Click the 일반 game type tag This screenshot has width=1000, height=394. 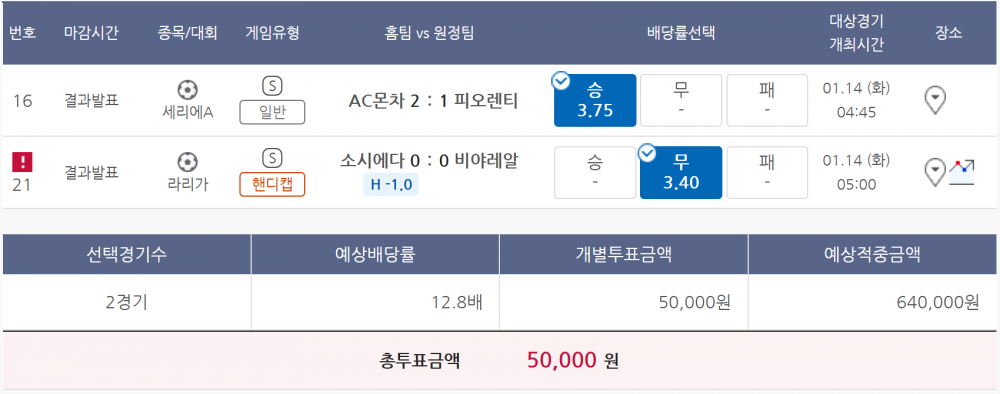pos(272,112)
